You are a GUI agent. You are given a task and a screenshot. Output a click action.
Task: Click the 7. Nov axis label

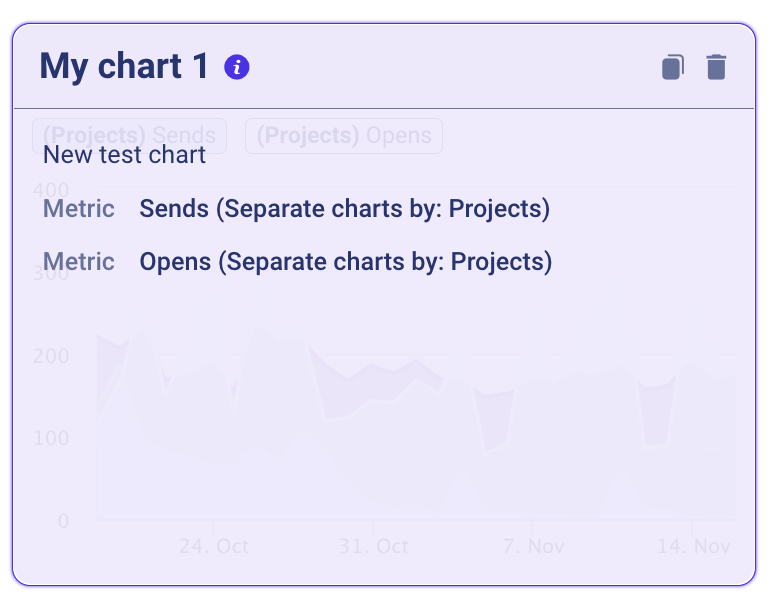click(x=534, y=546)
